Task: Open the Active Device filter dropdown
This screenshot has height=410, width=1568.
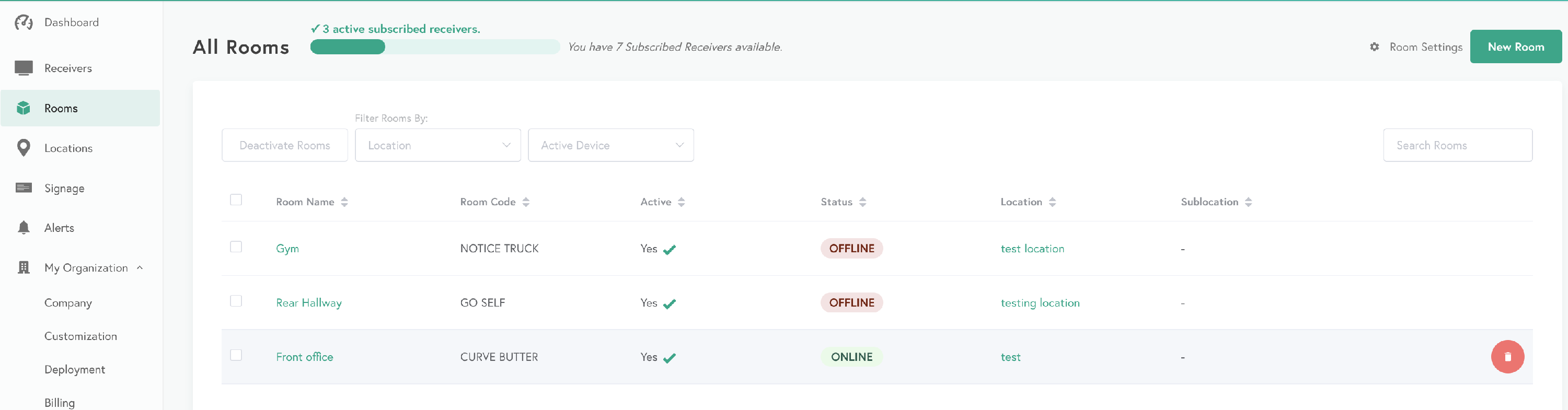Action: coord(610,145)
